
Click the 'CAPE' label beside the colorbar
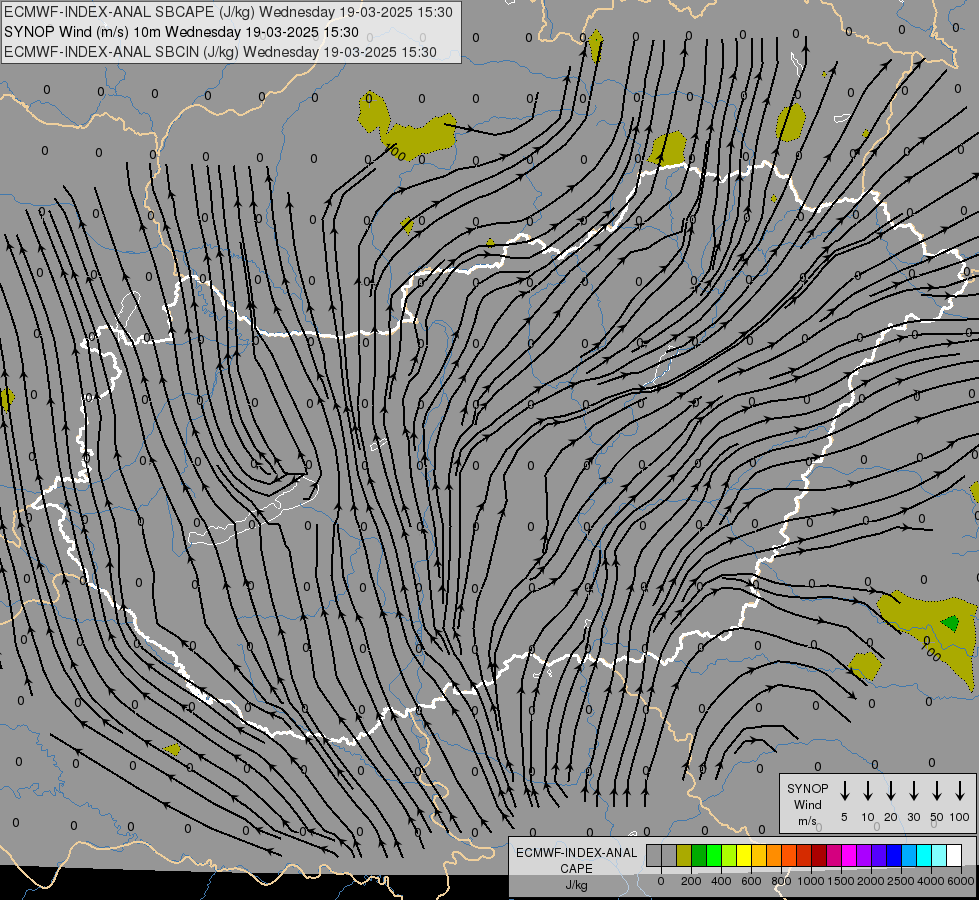tap(576, 869)
